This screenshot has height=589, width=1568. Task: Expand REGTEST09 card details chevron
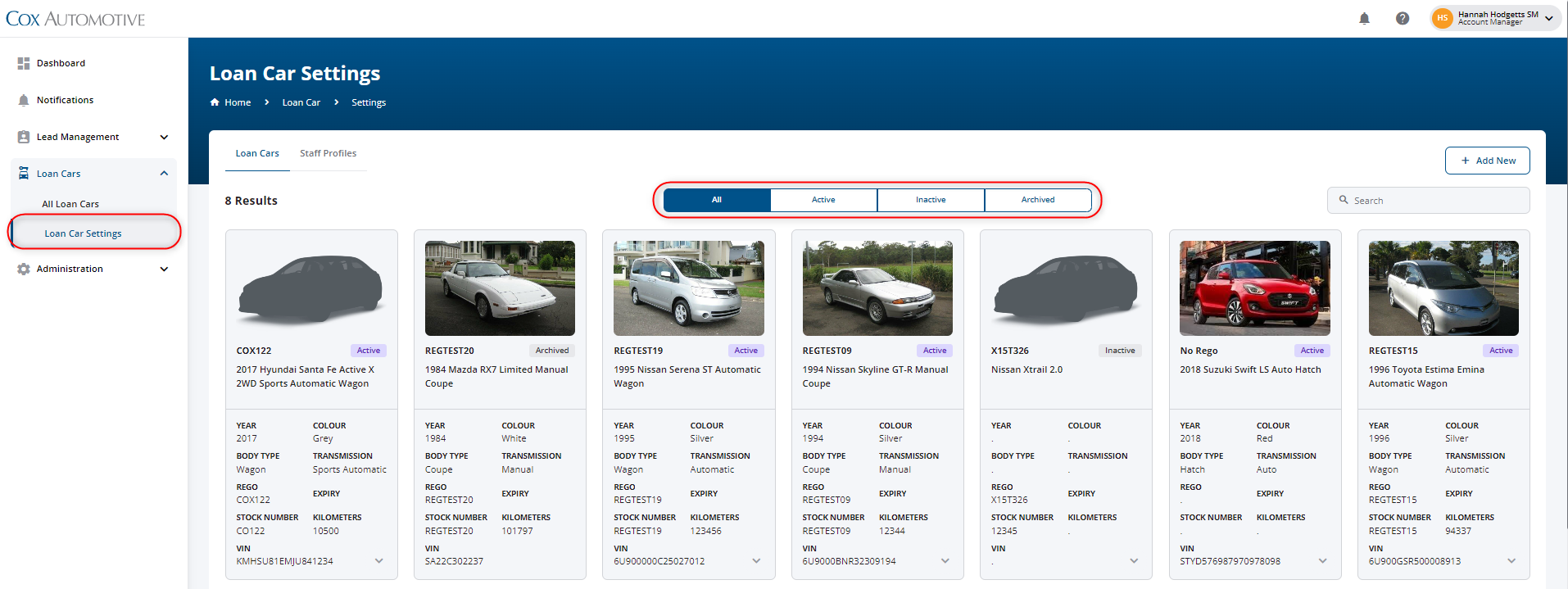[x=945, y=561]
